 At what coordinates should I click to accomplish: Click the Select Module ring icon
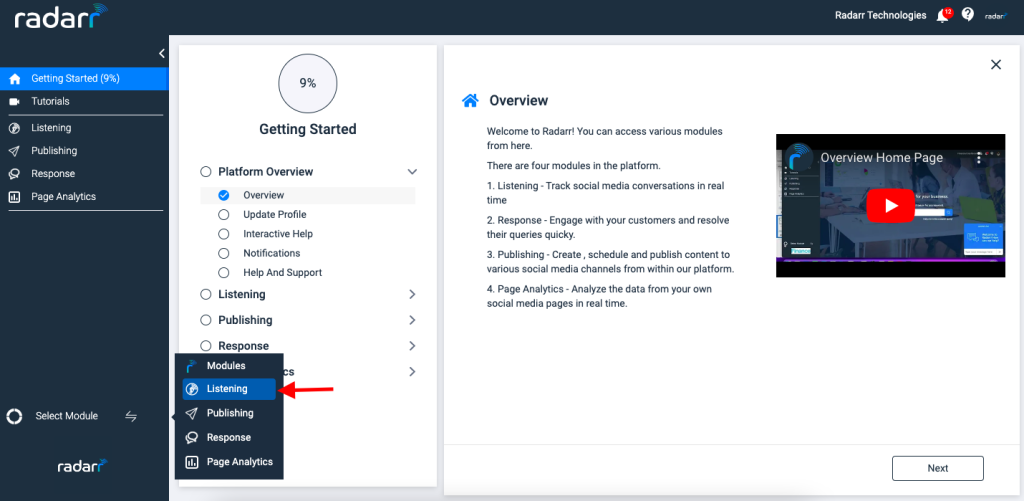click(x=14, y=416)
